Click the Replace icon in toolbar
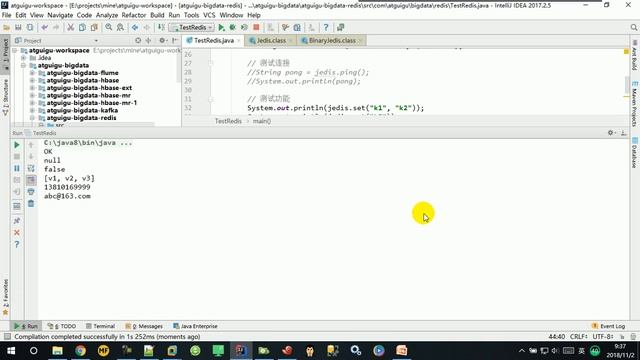Screen dimensions: 640x360 tap(120, 27)
